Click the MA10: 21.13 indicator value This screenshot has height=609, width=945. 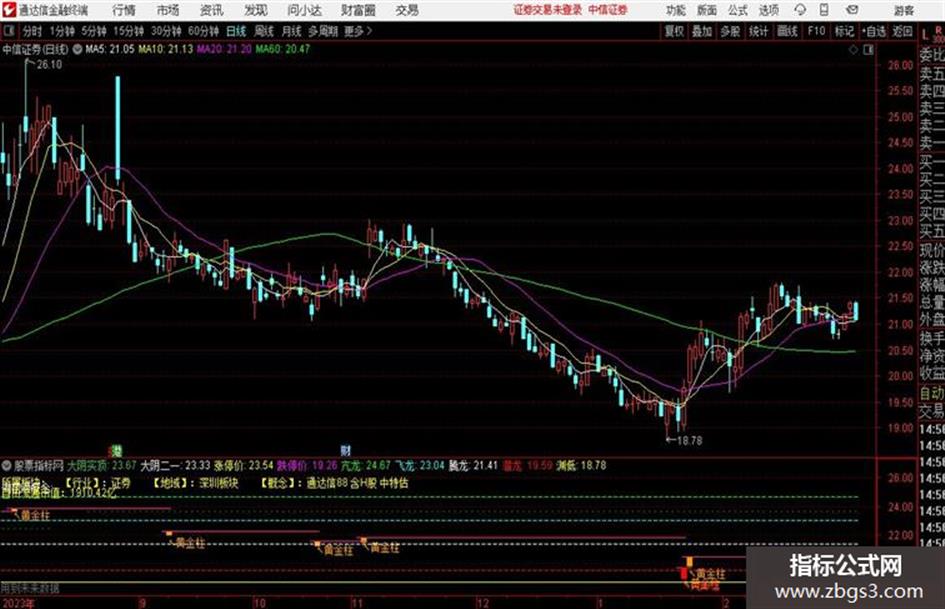[x=166, y=49]
